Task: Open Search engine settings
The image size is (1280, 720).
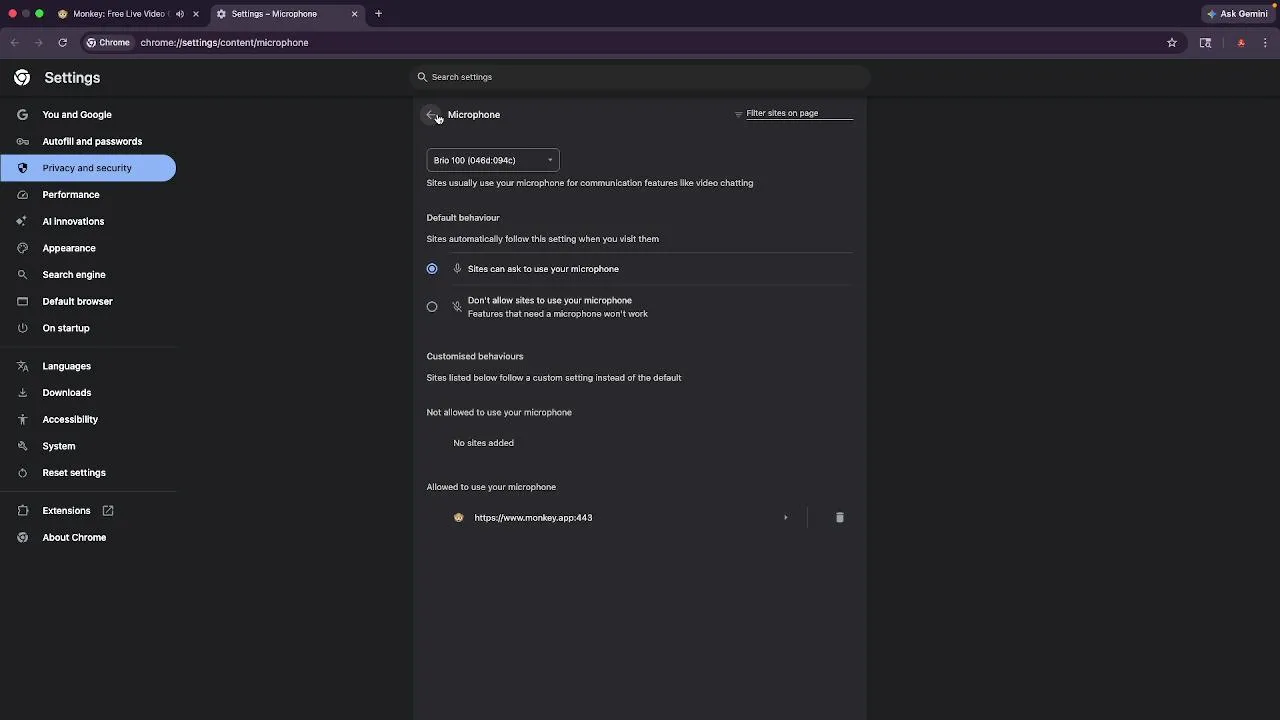Action: (74, 275)
